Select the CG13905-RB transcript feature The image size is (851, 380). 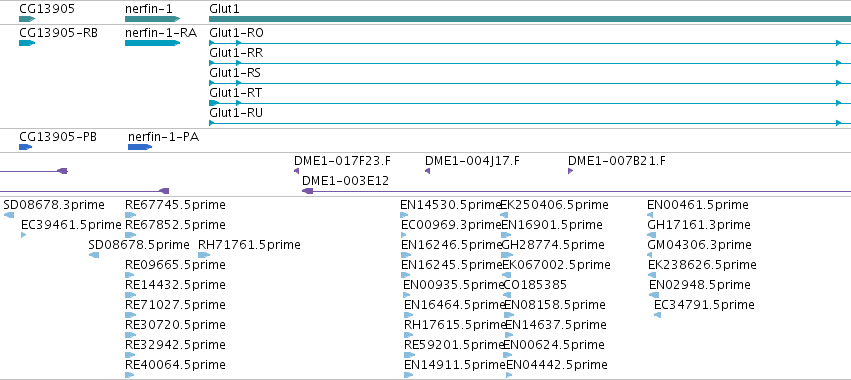pyautogui.click(x=27, y=43)
